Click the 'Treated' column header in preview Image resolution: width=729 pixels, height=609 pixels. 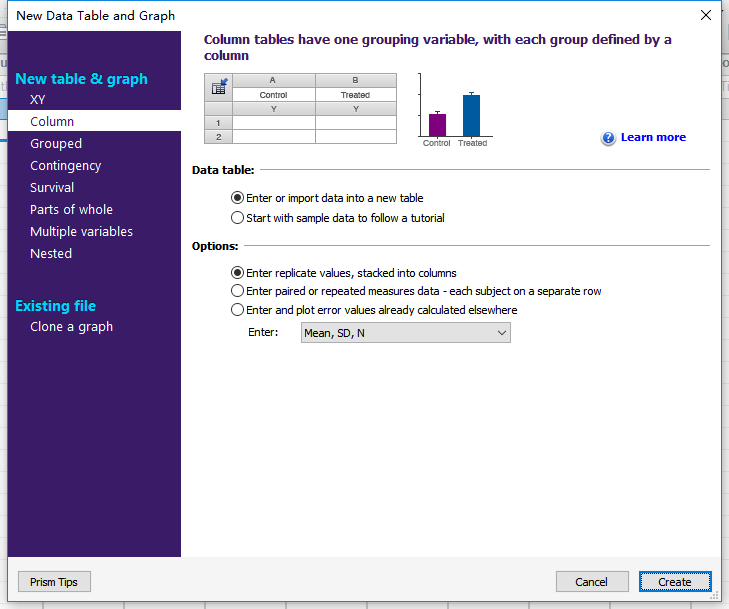coord(356,95)
